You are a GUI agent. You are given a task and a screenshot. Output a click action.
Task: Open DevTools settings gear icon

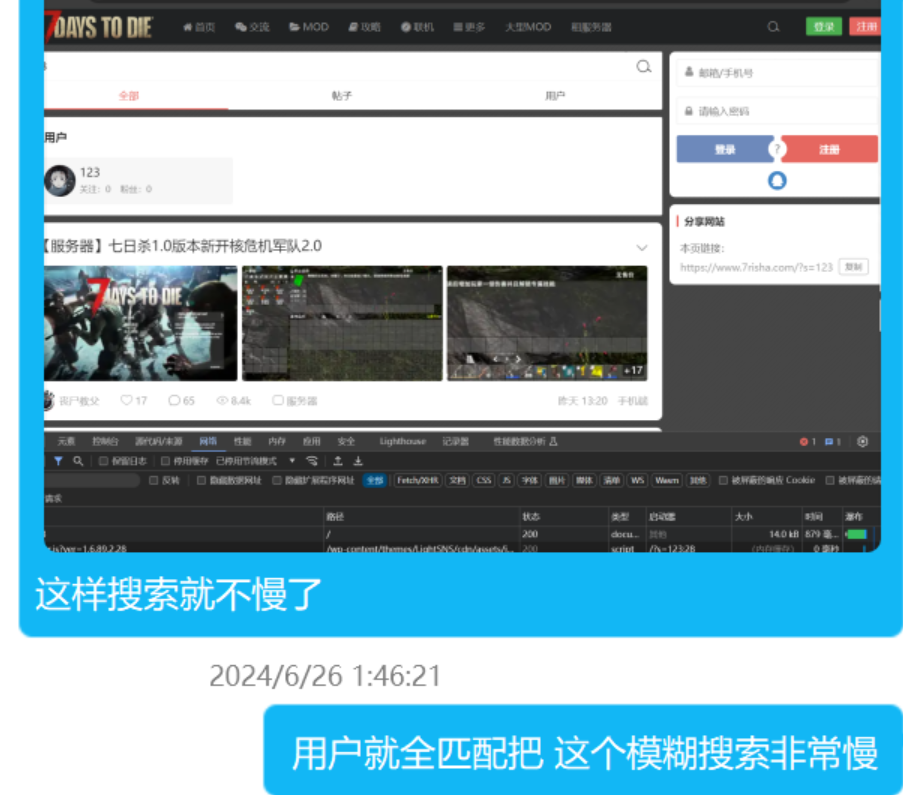pos(862,441)
